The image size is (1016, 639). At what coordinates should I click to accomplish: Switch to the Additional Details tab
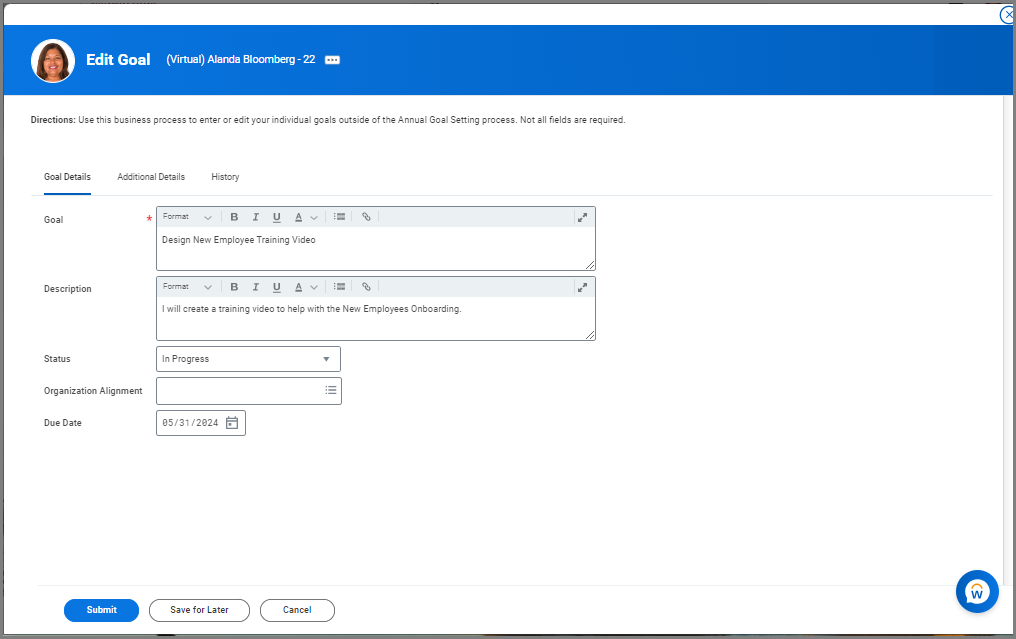[151, 177]
